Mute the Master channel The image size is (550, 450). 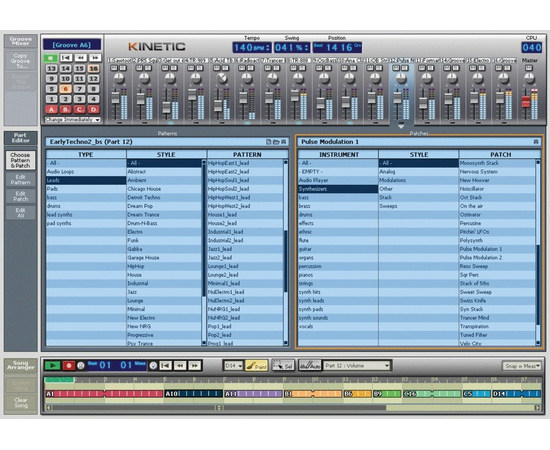529,68
